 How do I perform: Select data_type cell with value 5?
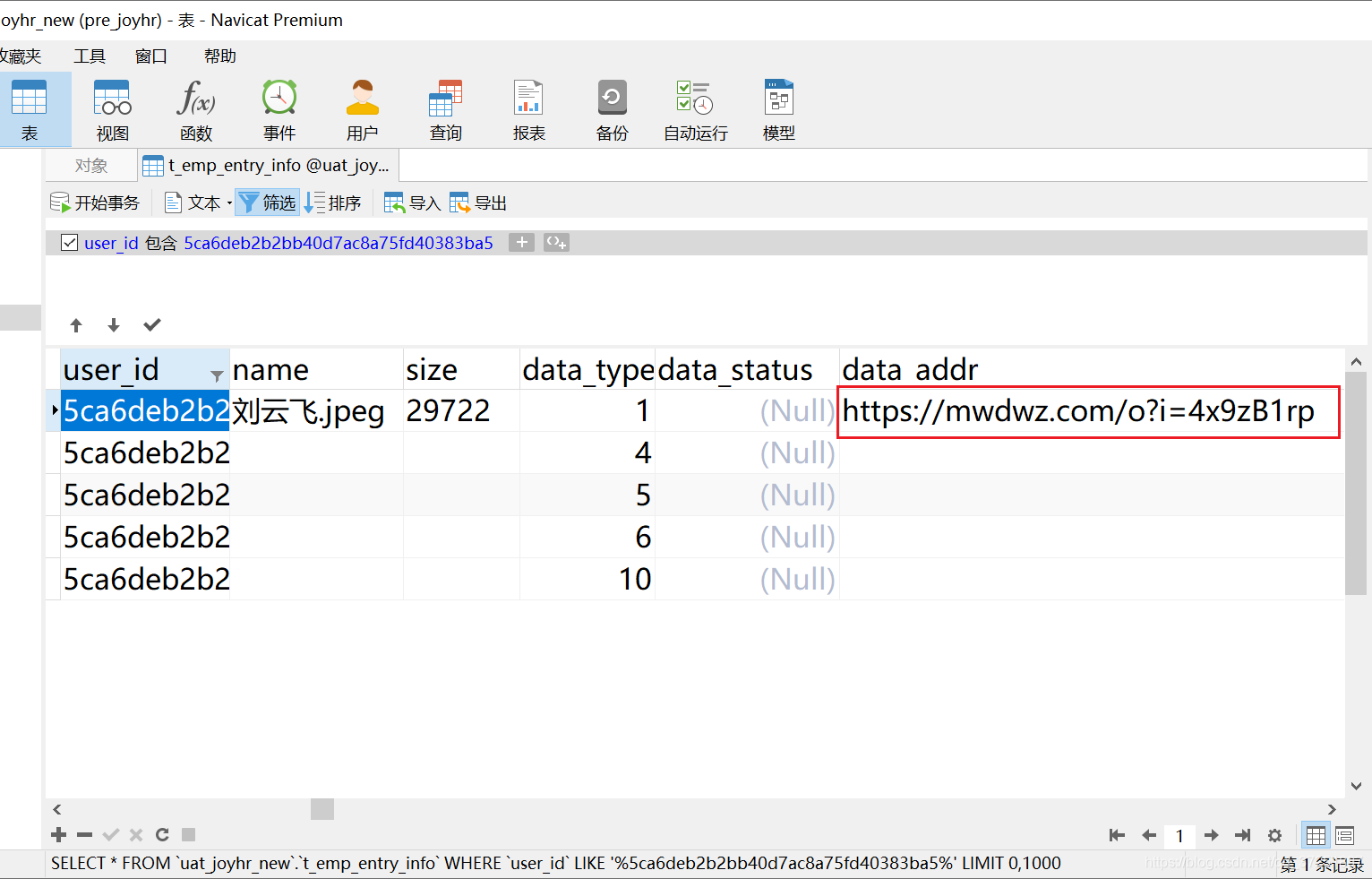(587, 495)
